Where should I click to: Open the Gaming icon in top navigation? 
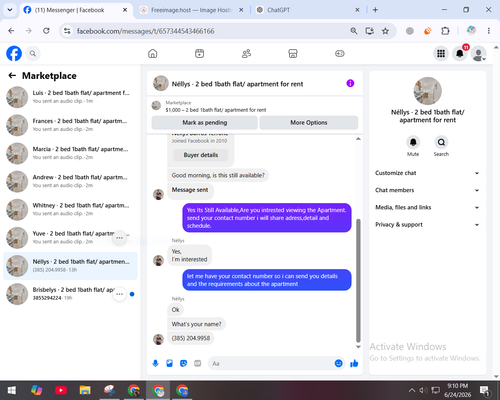340,53
